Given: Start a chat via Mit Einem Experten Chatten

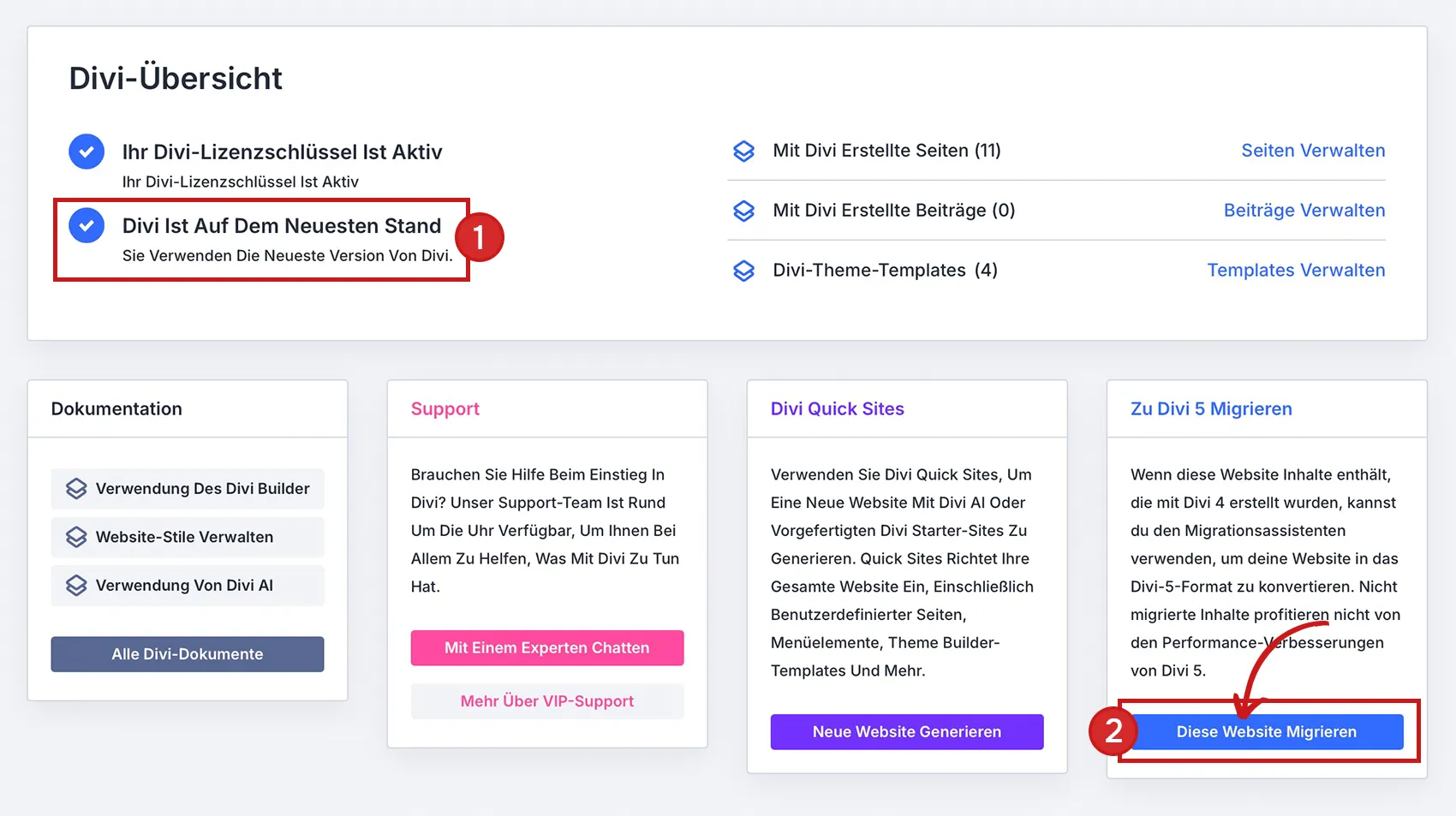Looking at the screenshot, I should click(x=546, y=648).
